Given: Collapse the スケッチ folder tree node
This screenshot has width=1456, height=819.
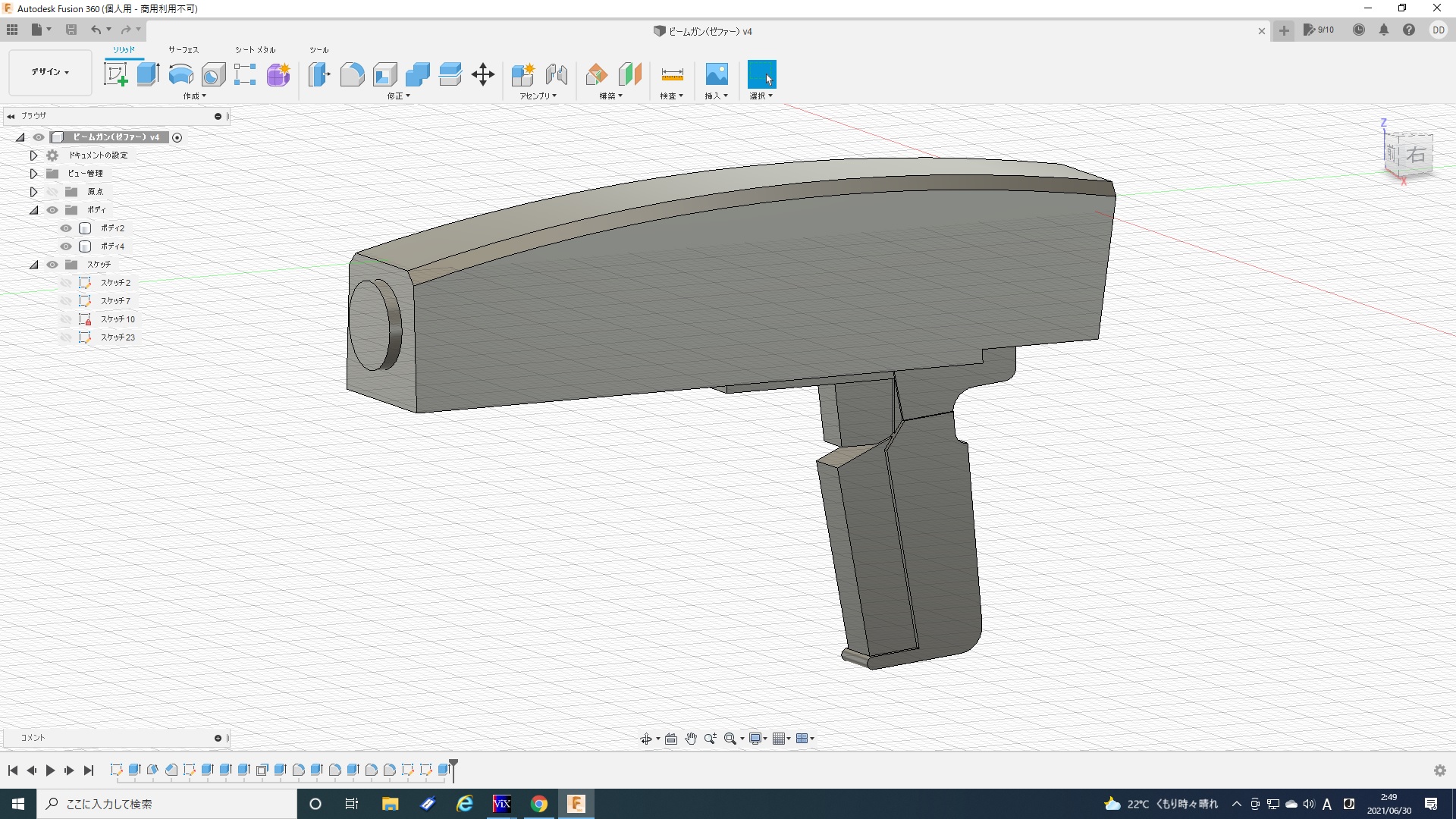Looking at the screenshot, I should coord(33,265).
